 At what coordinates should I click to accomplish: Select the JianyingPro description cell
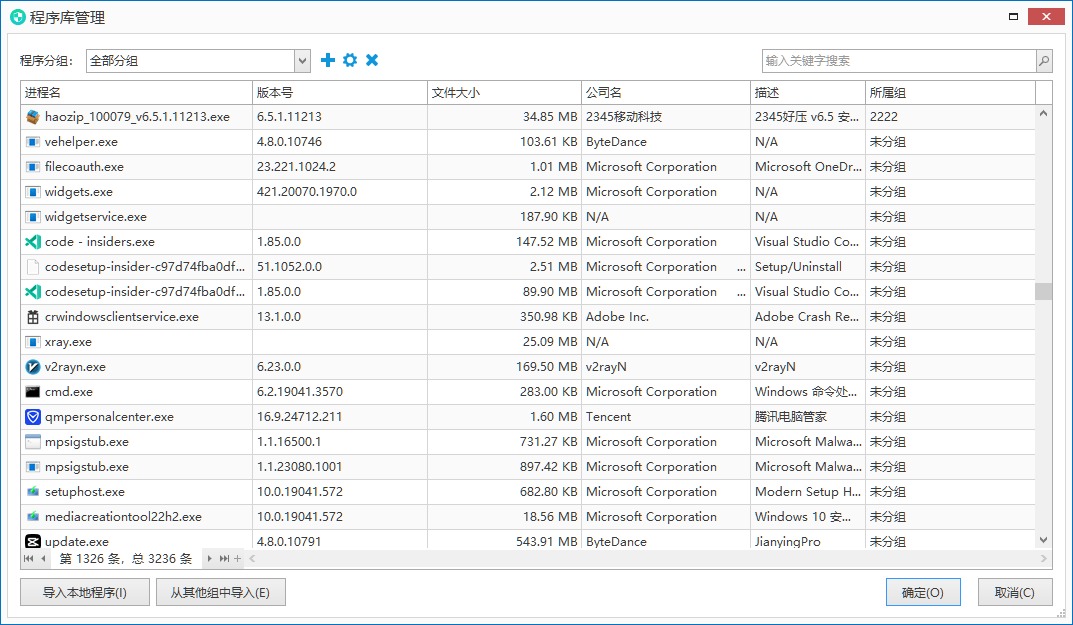click(x=807, y=541)
